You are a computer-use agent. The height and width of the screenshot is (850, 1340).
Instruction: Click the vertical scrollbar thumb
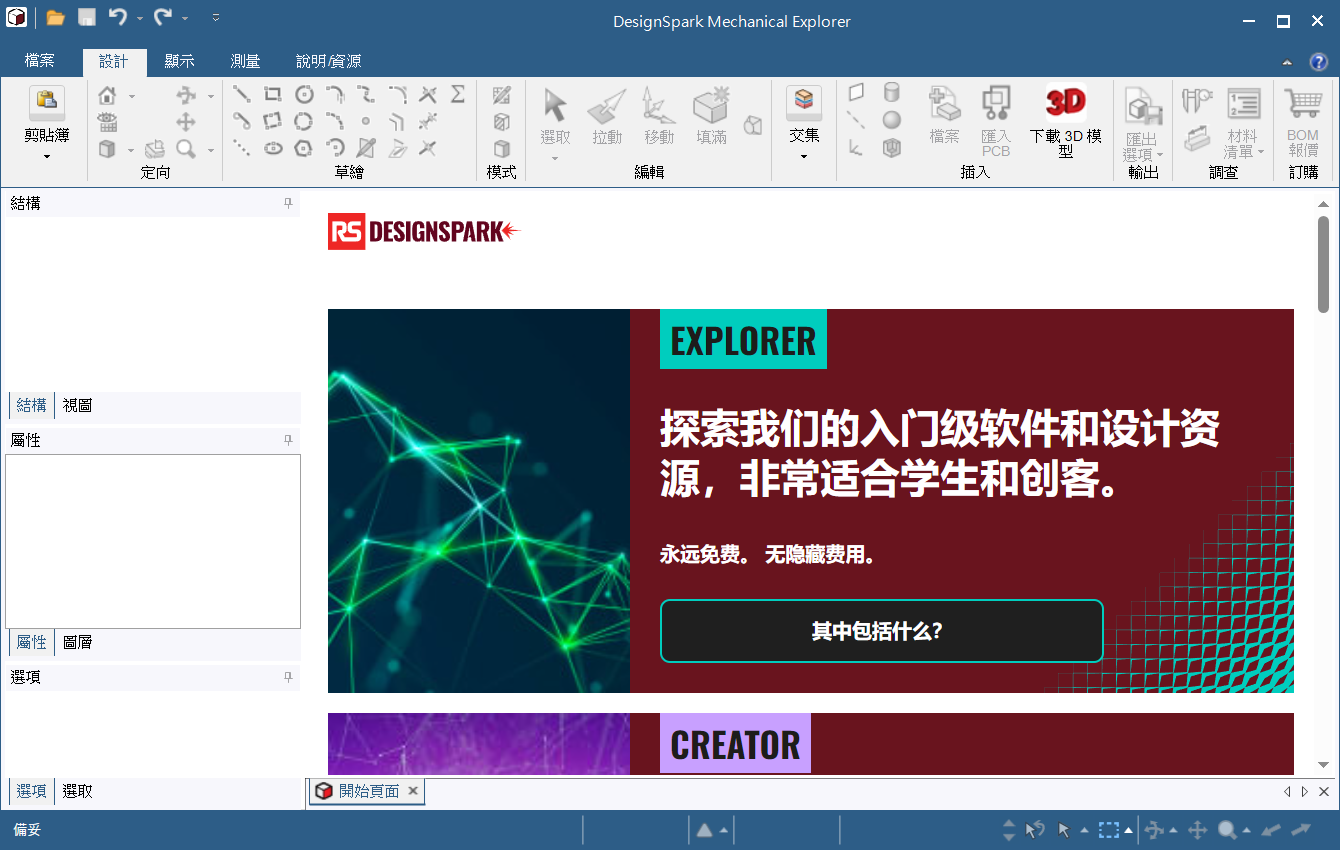coord(1323,264)
